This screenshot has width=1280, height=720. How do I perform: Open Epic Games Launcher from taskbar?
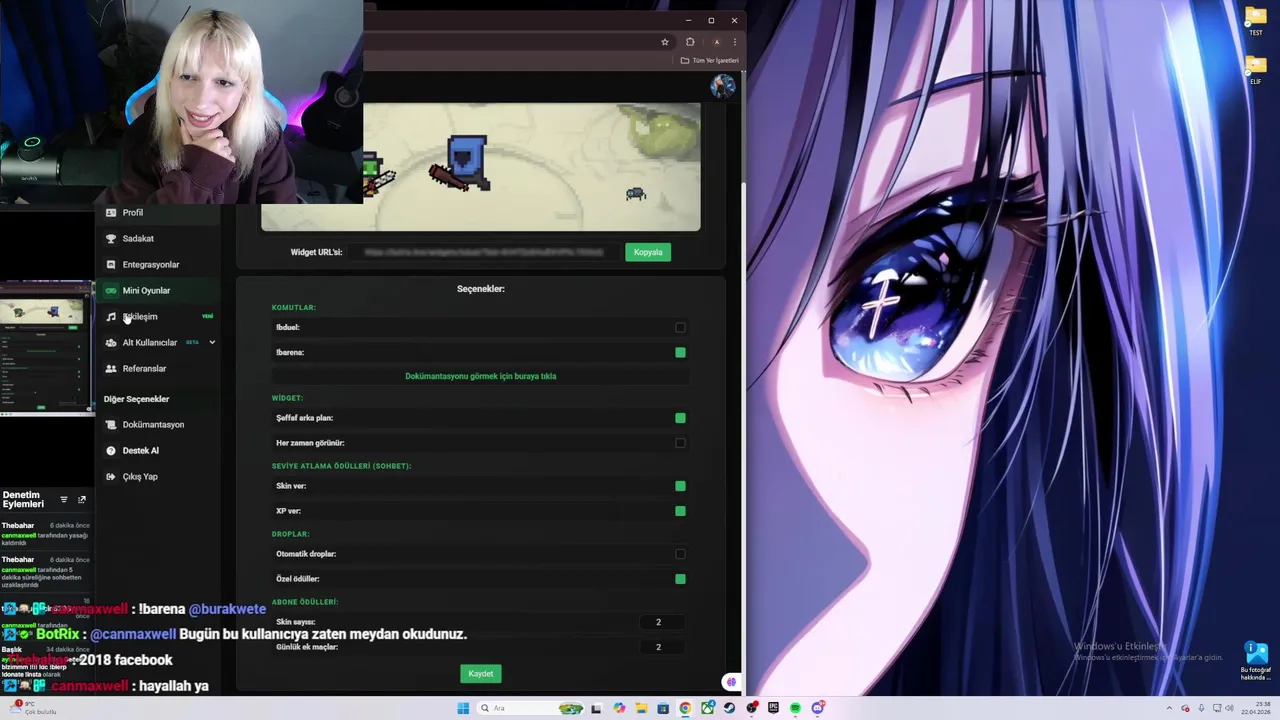tap(773, 708)
